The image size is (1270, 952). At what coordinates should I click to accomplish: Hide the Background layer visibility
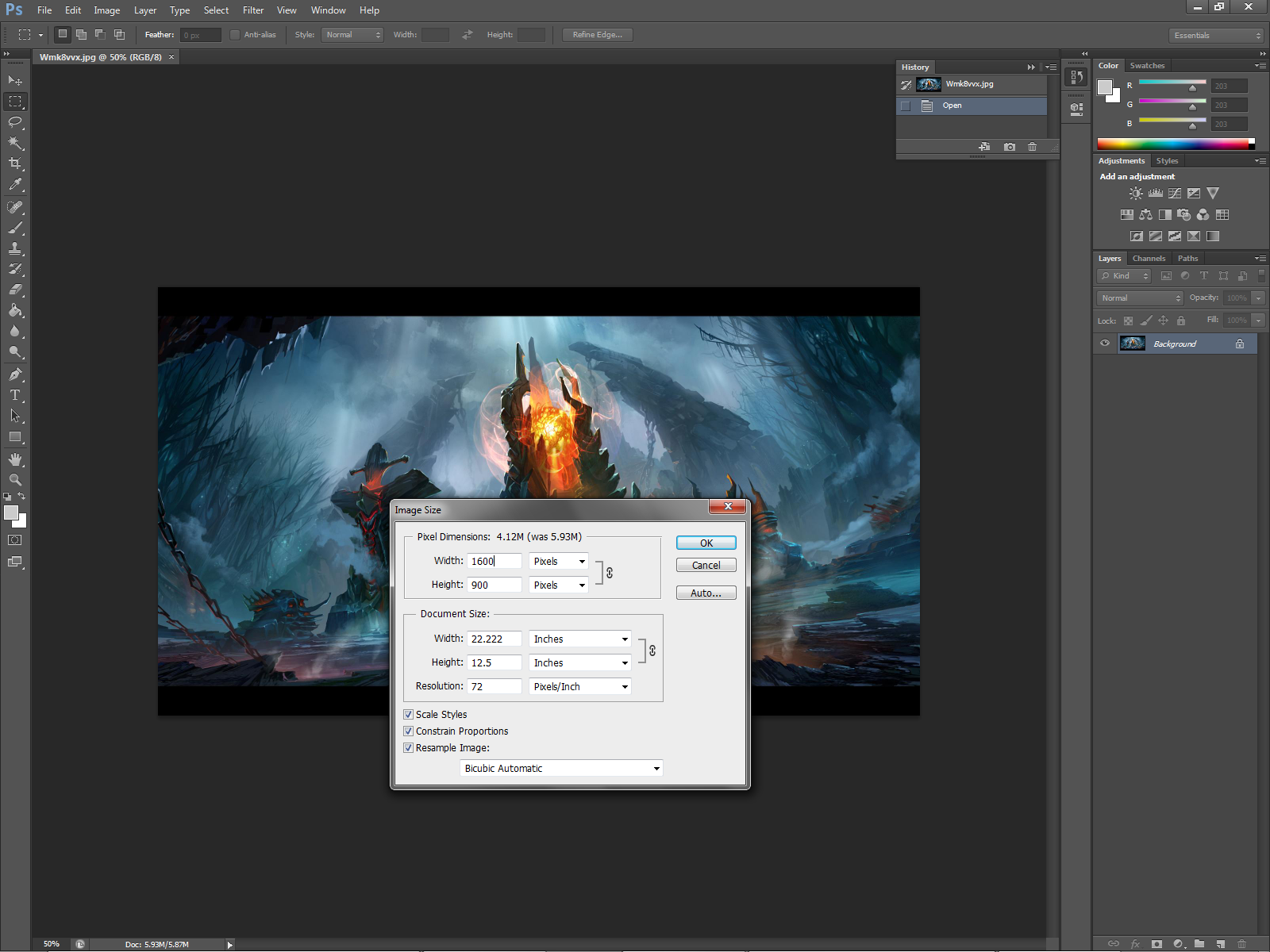[1104, 344]
